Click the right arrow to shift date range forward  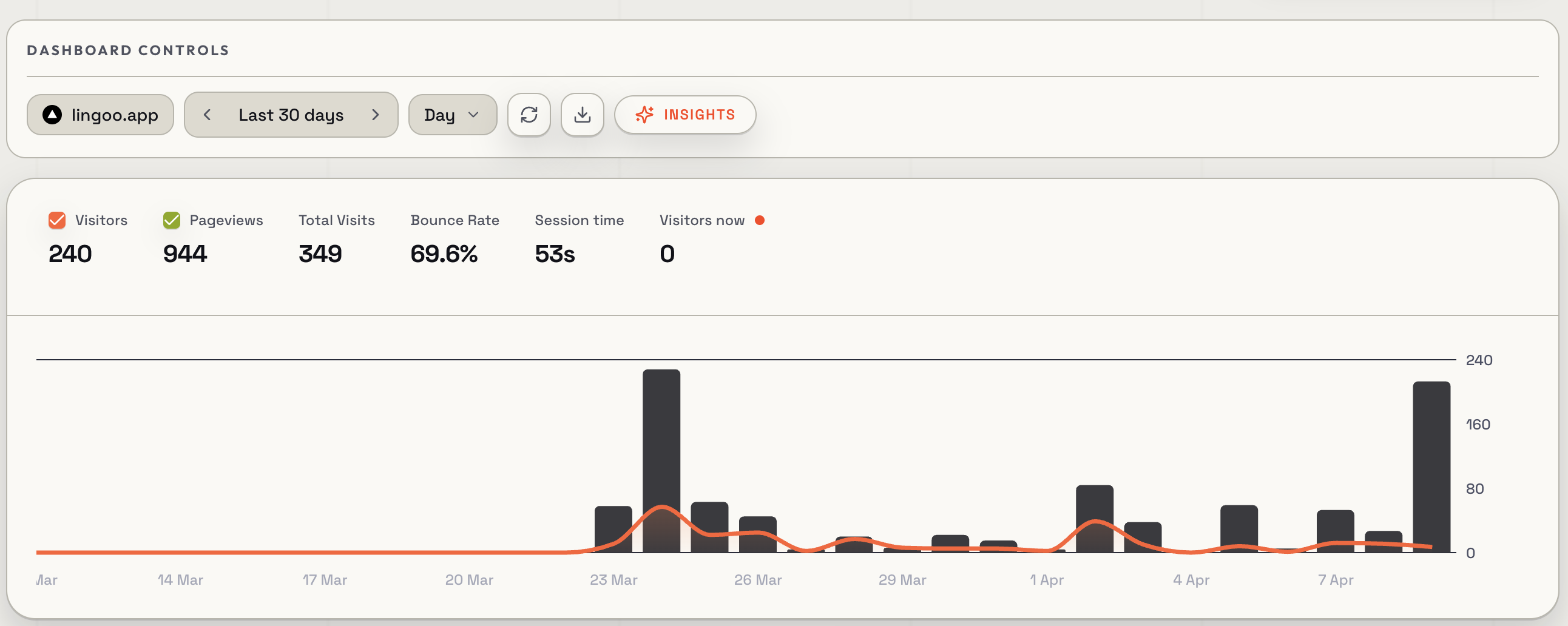(x=376, y=115)
